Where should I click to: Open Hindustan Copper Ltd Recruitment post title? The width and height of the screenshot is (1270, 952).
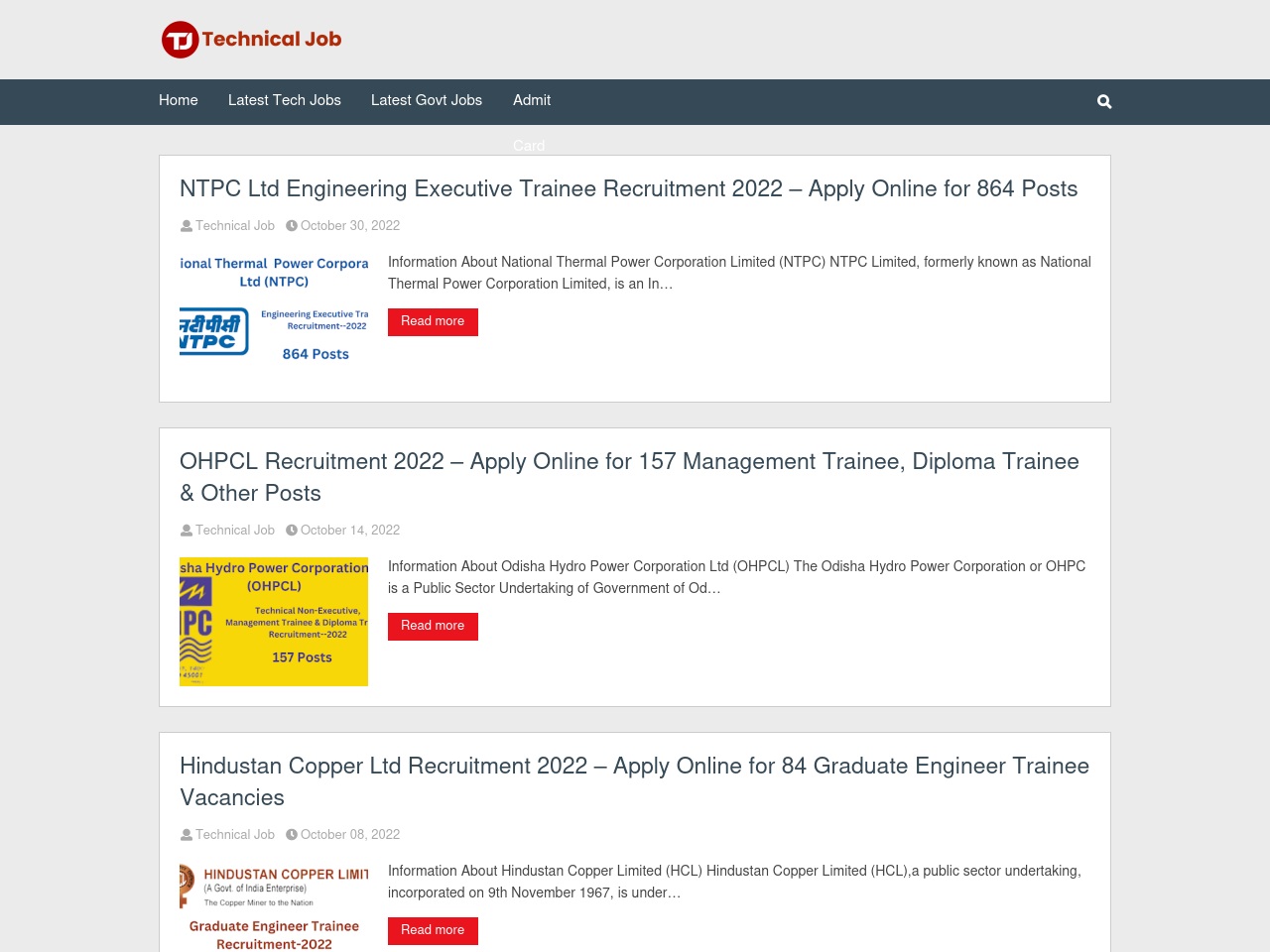(634, 781)
